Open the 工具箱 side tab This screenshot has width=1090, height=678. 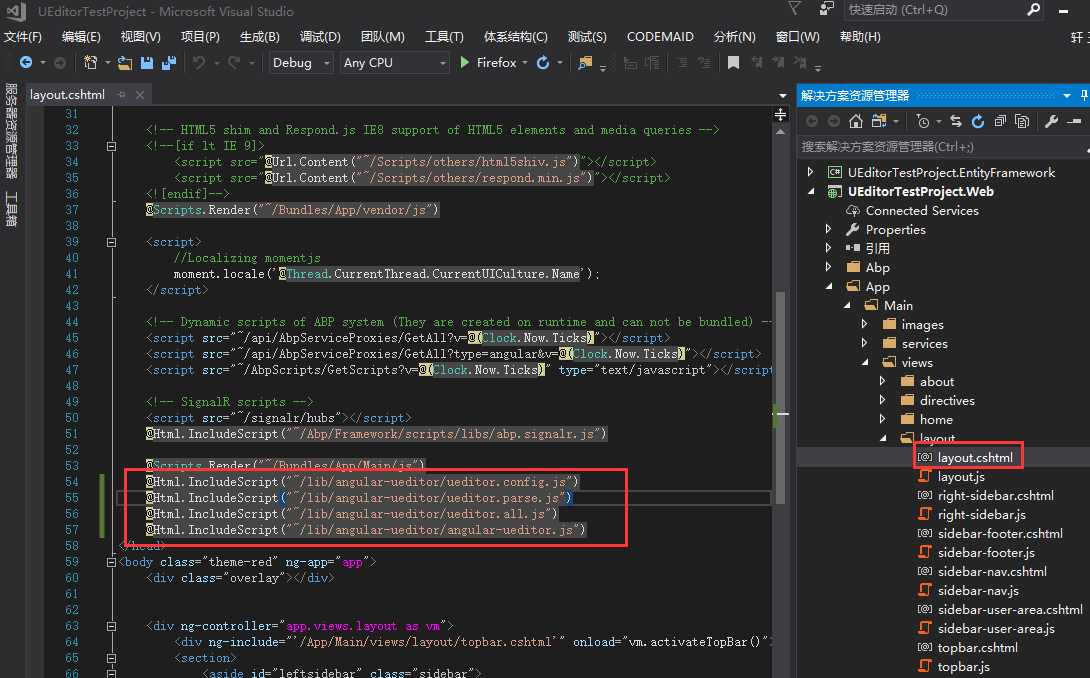pos(11,209)
